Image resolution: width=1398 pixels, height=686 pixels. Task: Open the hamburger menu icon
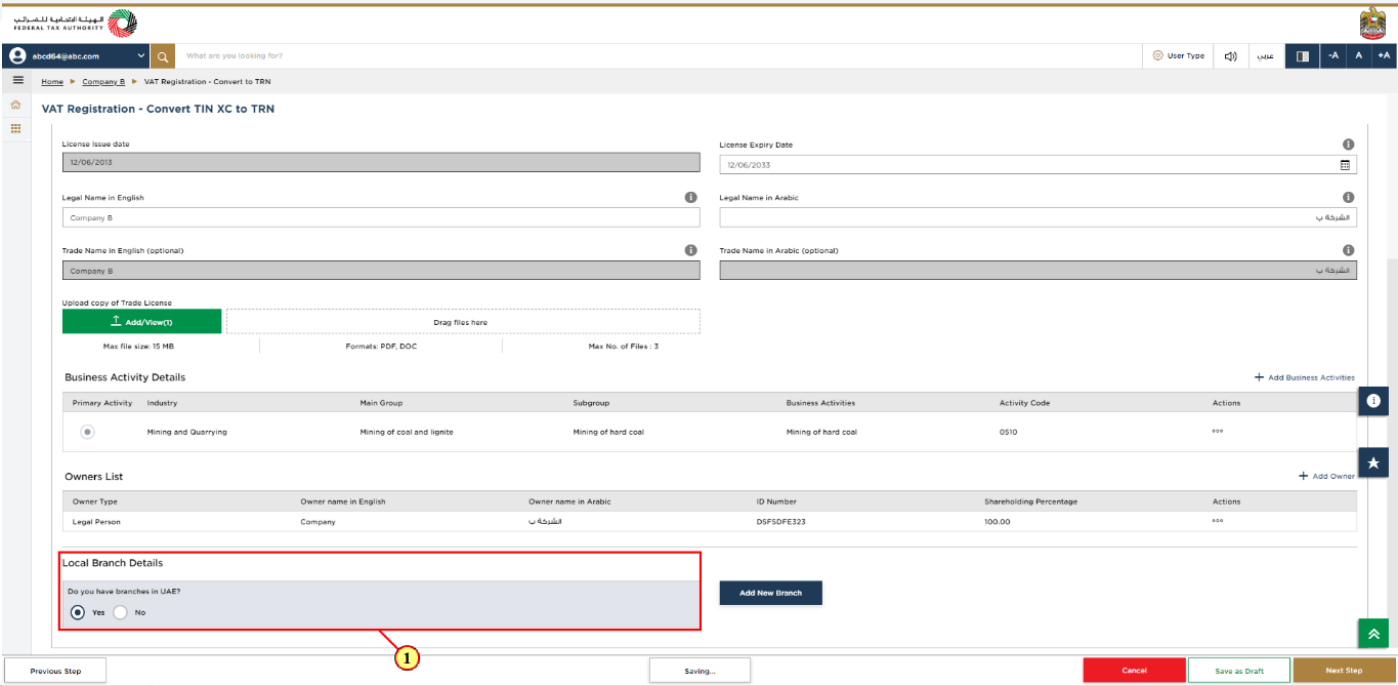pos(17,80)
